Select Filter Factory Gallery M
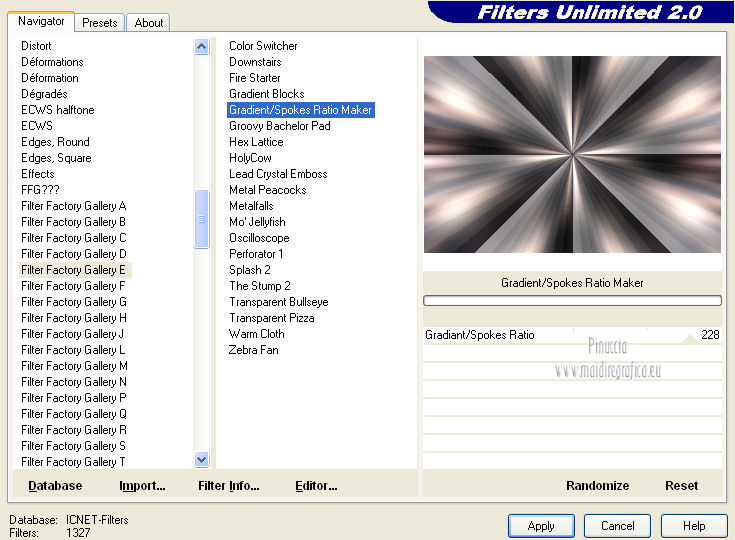Image resolution: width=735 pixels, height=540 pixels. (75, 366)
